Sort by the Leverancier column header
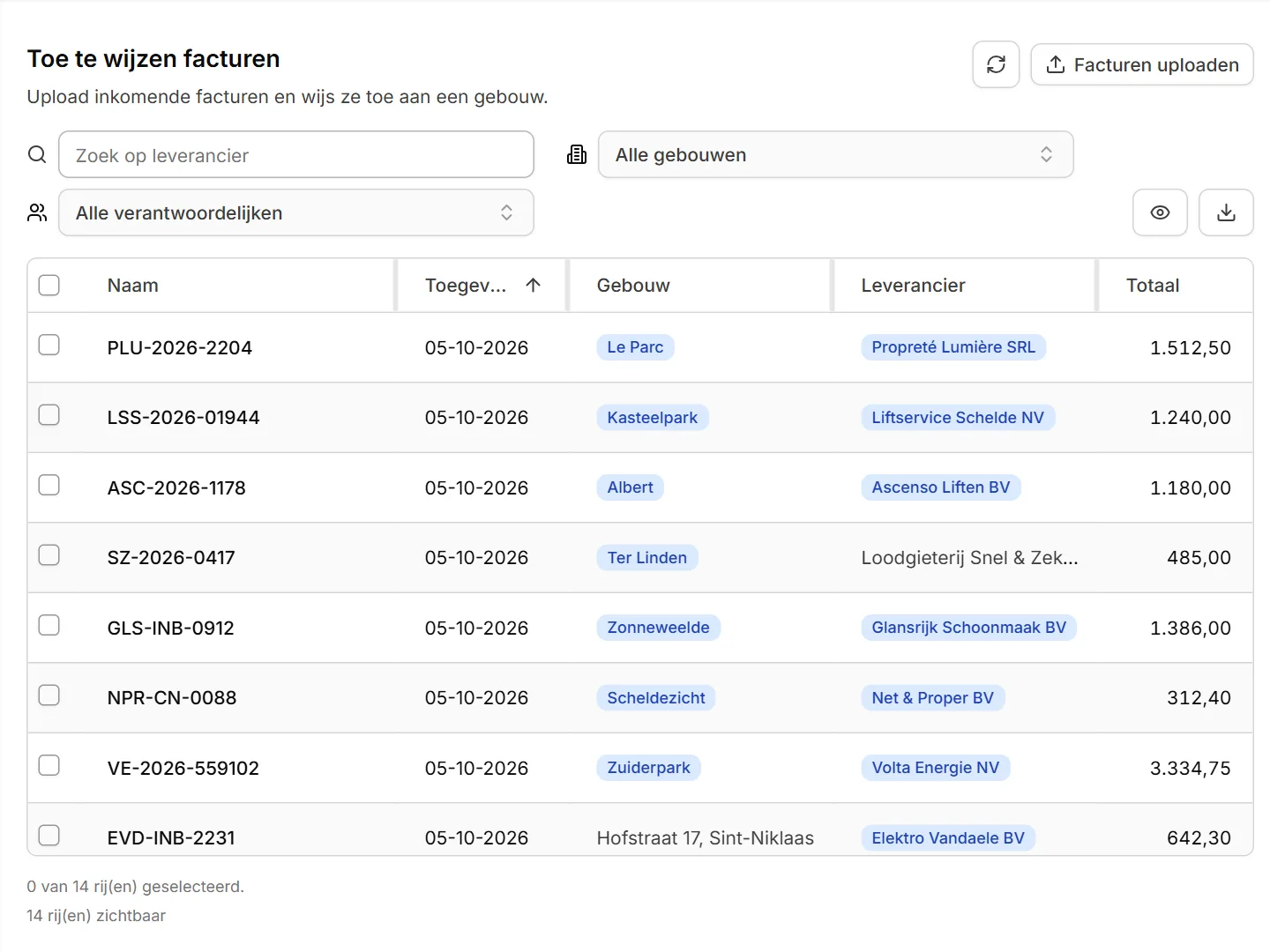Viewport: 1270px width, 952px height. tap(913, 285)
